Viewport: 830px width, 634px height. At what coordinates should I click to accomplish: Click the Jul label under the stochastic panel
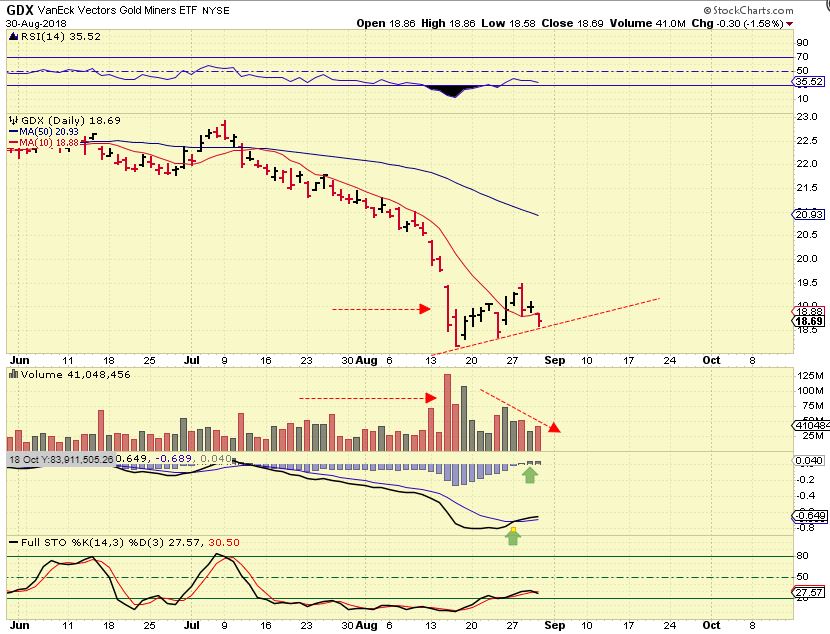(192, 625)
